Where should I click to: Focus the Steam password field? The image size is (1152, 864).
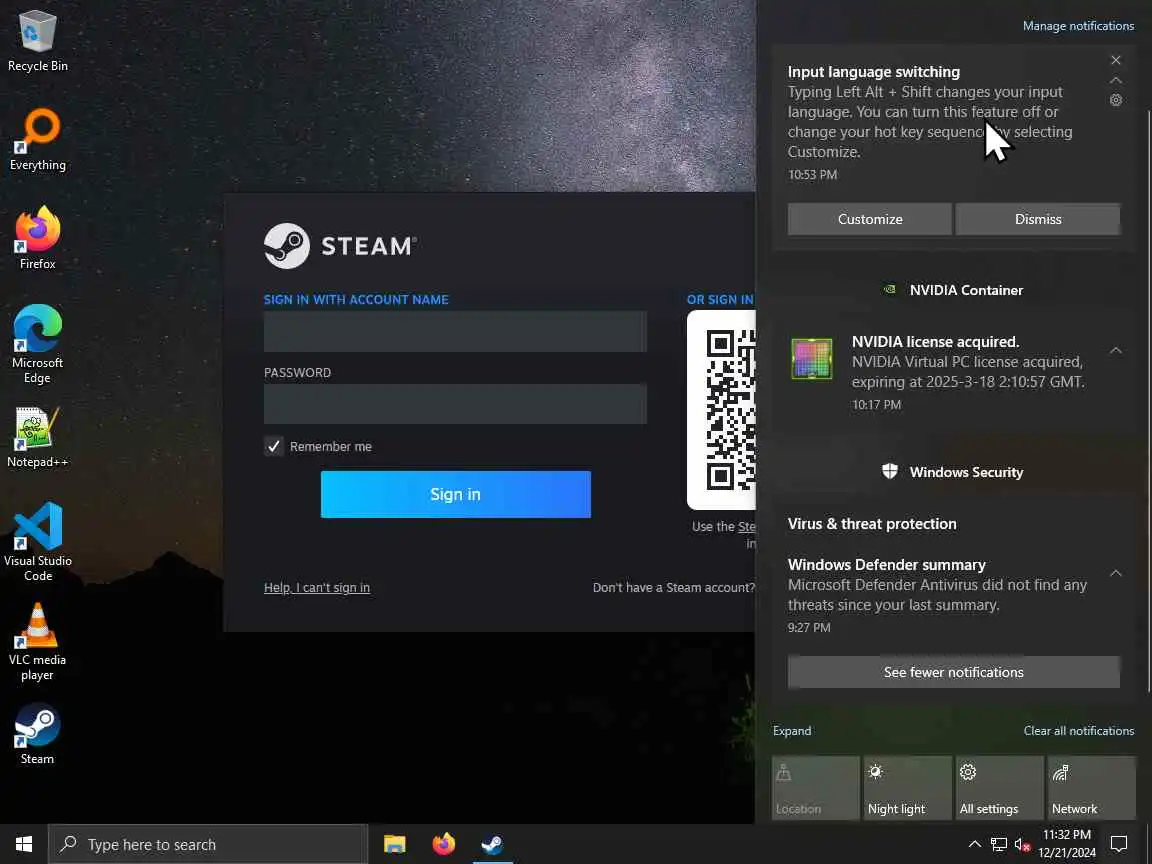(x=456, y=404)
